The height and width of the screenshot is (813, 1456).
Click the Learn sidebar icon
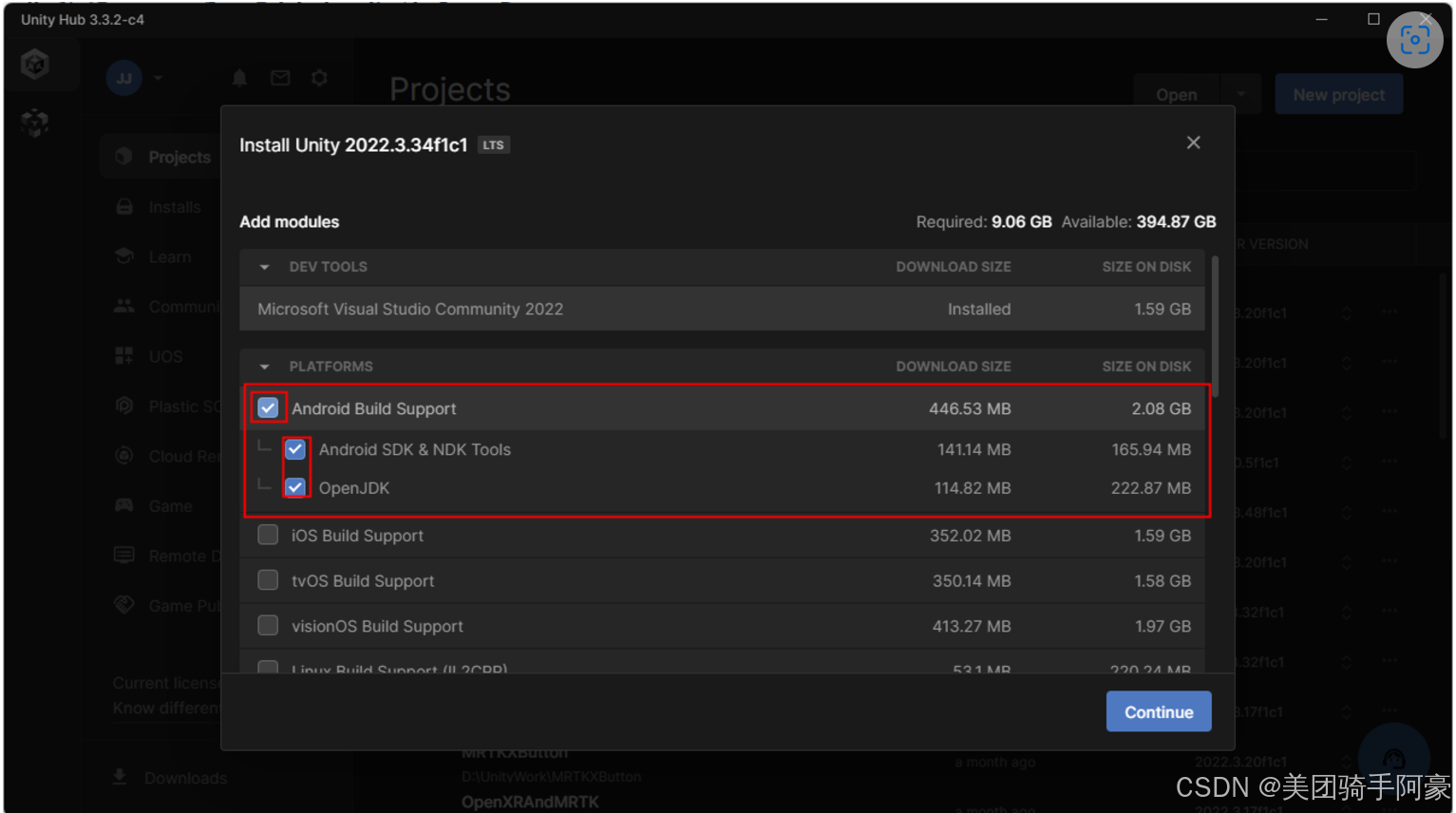tap(124, 256)
